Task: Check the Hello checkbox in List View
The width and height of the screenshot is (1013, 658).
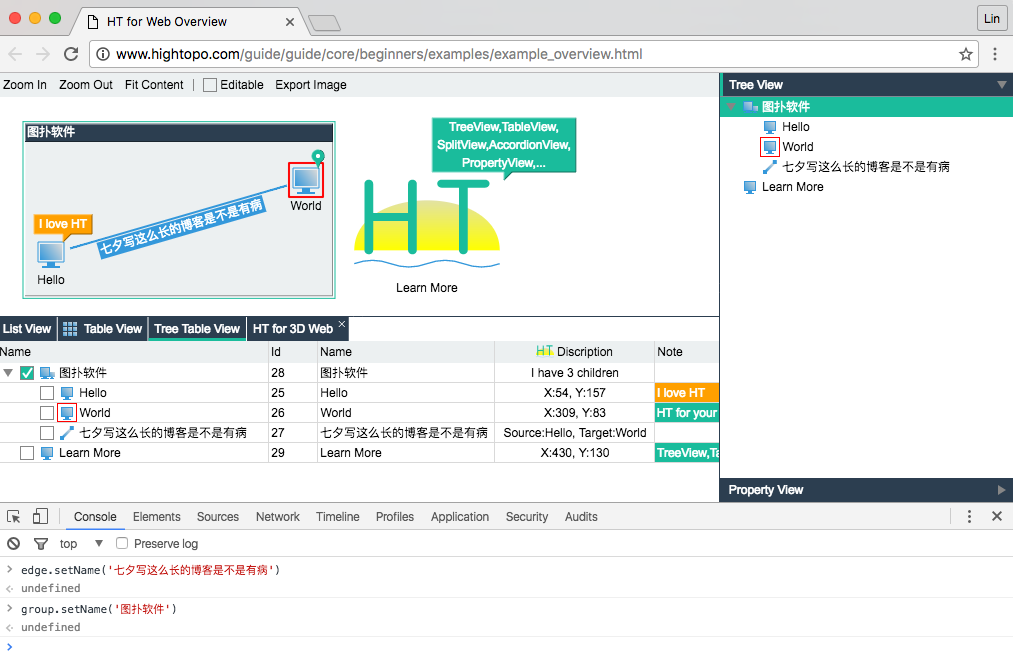Action: [x=45, y=392]
